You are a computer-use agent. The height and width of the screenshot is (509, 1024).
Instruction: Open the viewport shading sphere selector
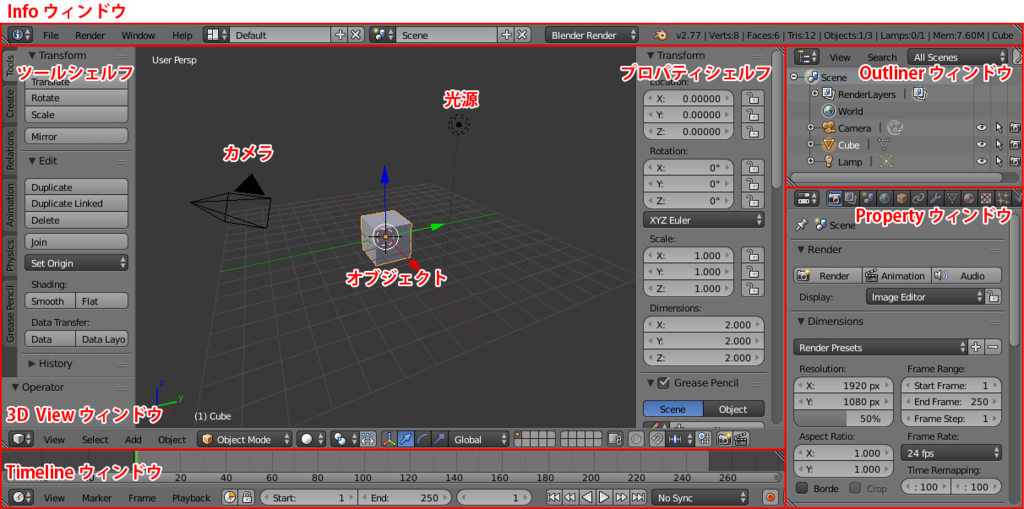(309, 439)
